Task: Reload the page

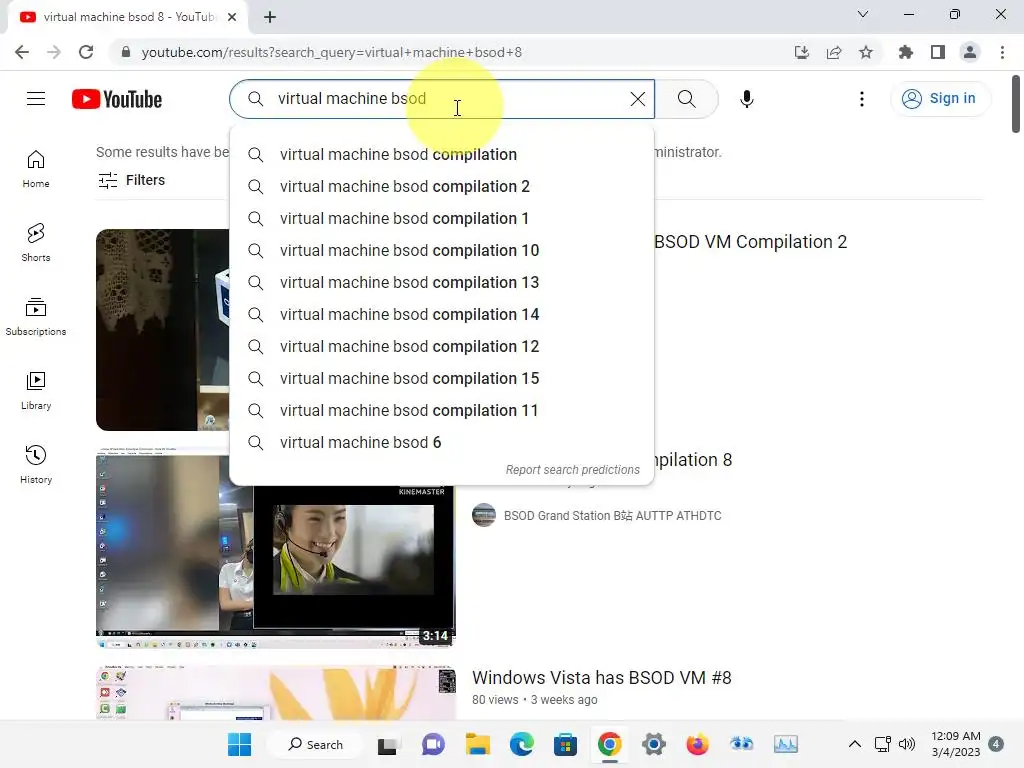Action: 86,52
